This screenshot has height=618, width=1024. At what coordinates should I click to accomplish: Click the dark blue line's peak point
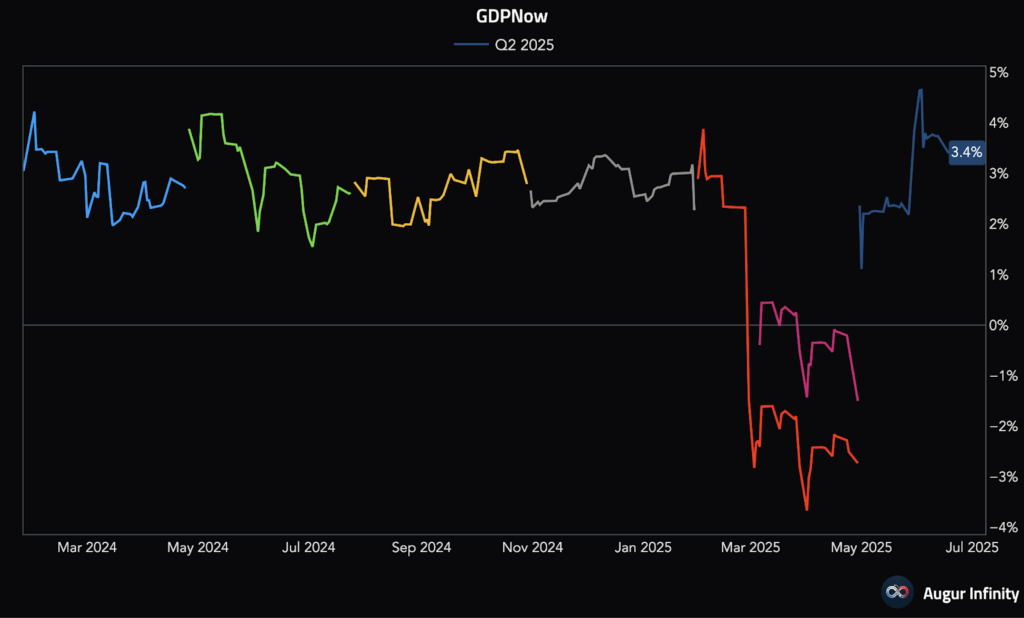tap(920, 89)
